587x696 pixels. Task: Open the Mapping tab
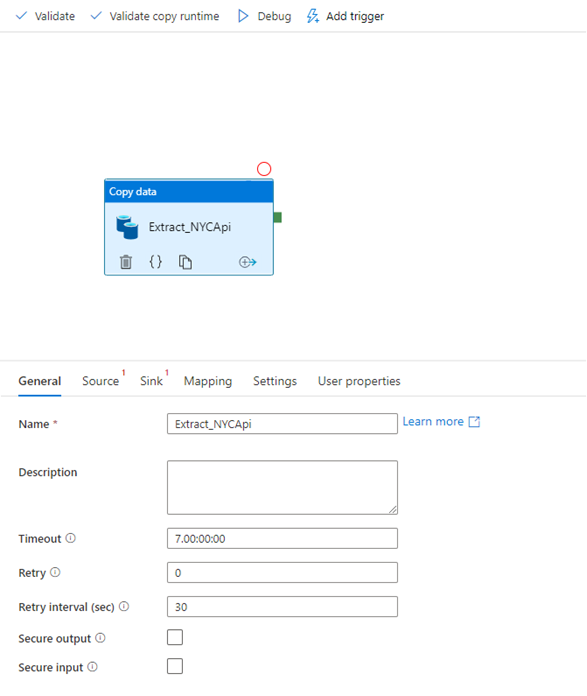click(208, 381)
